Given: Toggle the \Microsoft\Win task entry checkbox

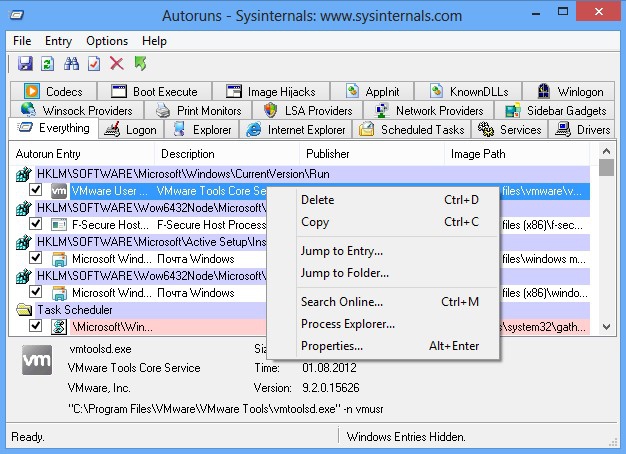Looking at the screenshot, I should click(x=36, y=327).
